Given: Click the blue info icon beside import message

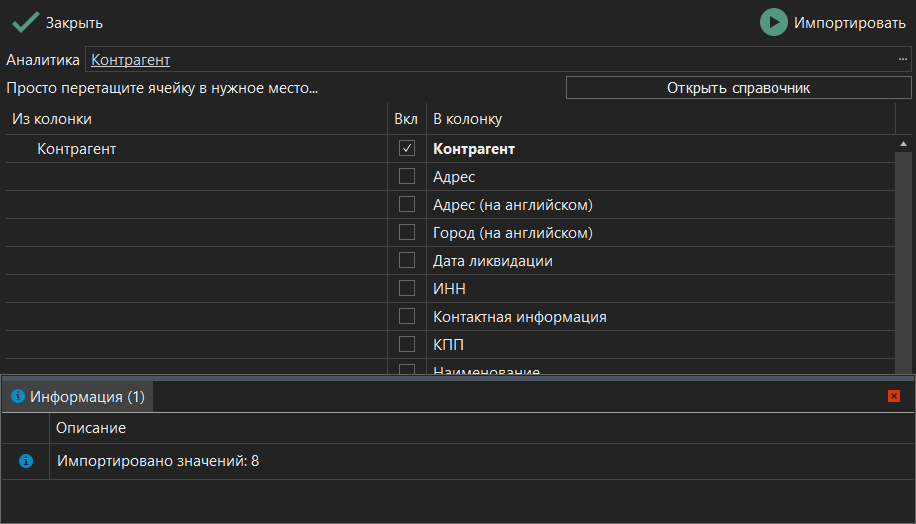Looking at the screenshot, I should (26, 461).
